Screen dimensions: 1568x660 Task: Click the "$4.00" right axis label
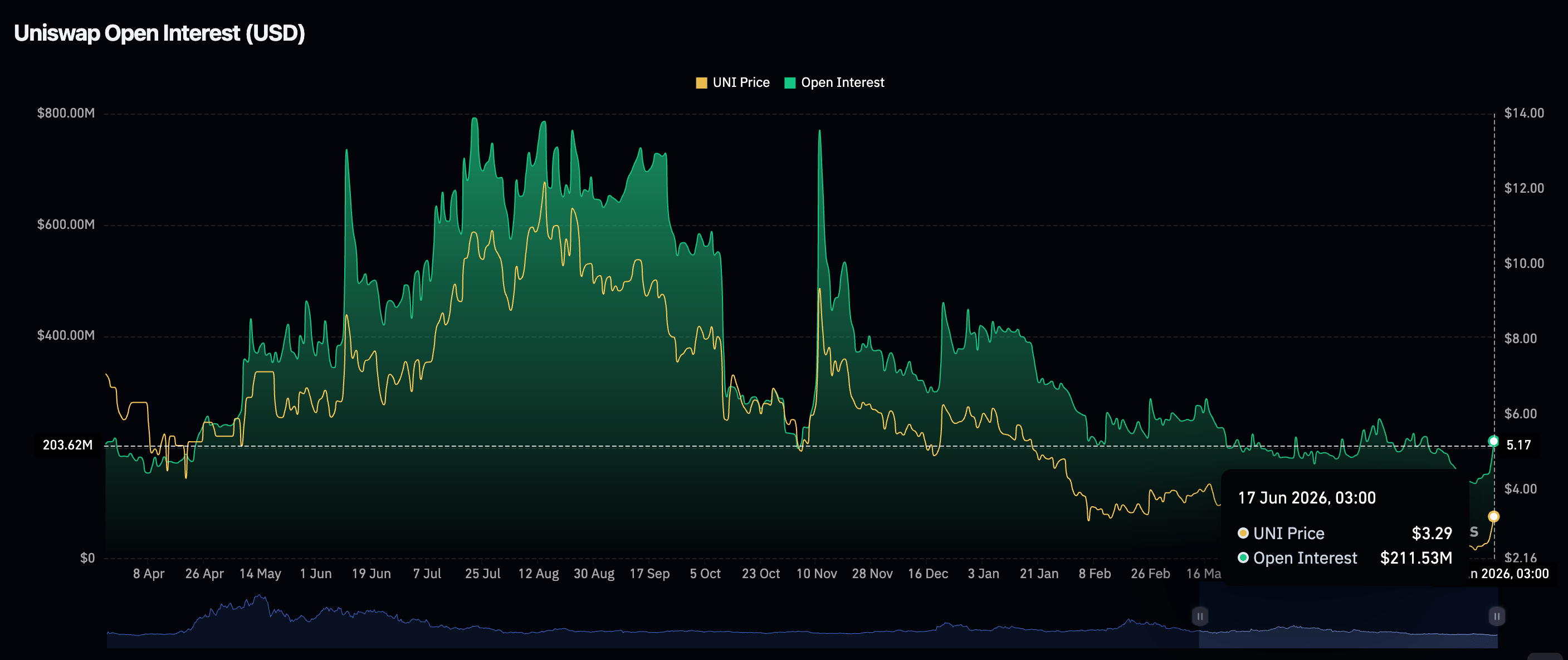1521,489
